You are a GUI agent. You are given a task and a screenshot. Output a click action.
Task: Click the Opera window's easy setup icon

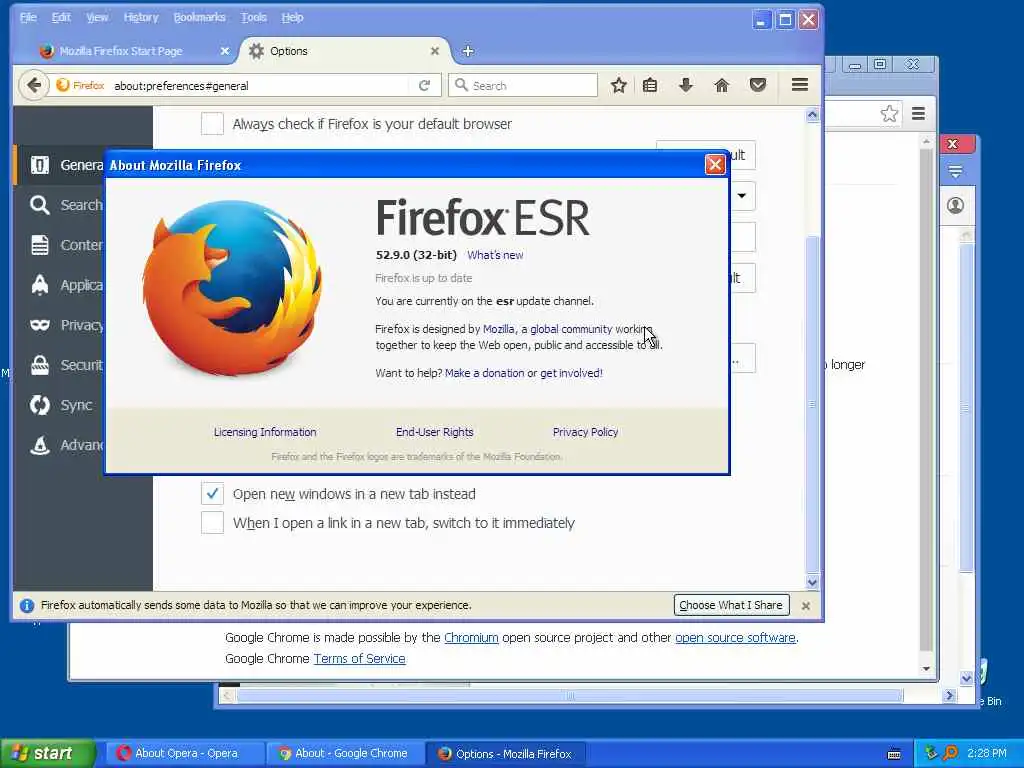click(955, 172)
